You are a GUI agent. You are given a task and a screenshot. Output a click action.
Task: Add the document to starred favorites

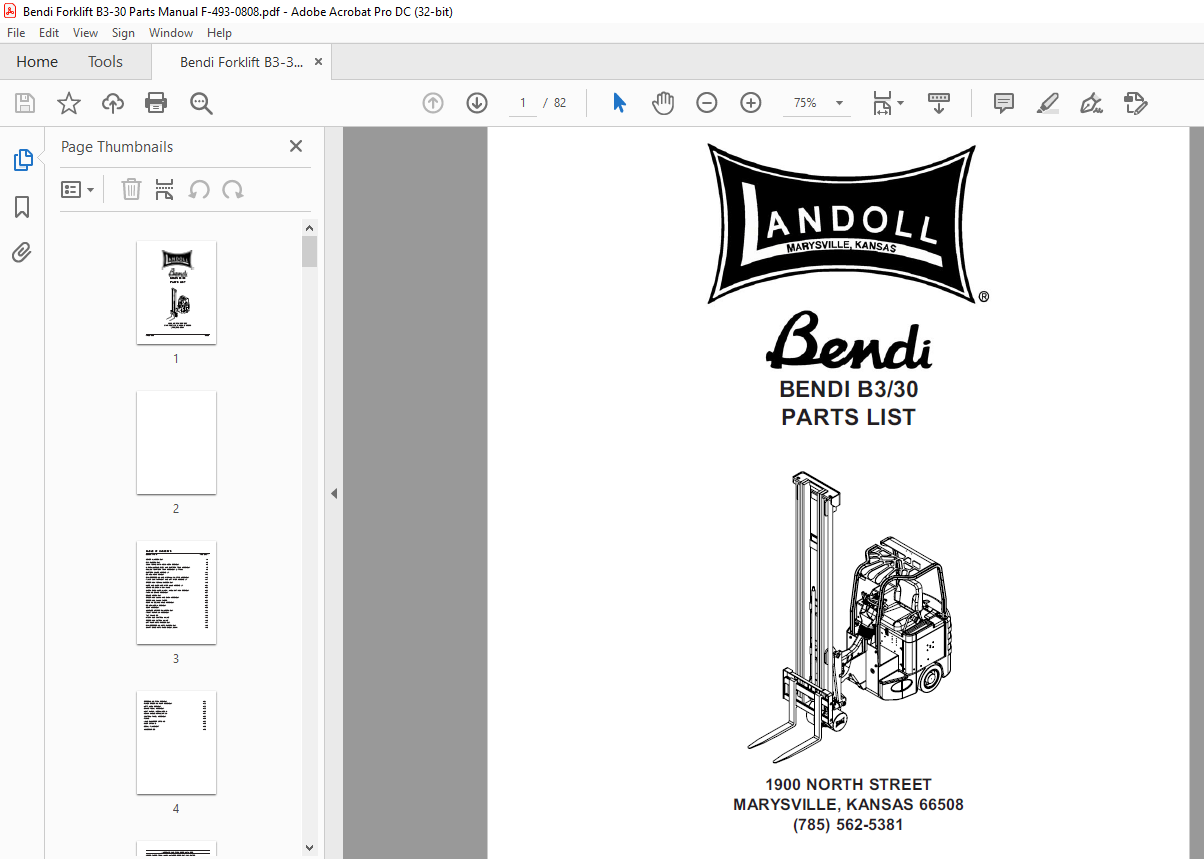[69, 103]
